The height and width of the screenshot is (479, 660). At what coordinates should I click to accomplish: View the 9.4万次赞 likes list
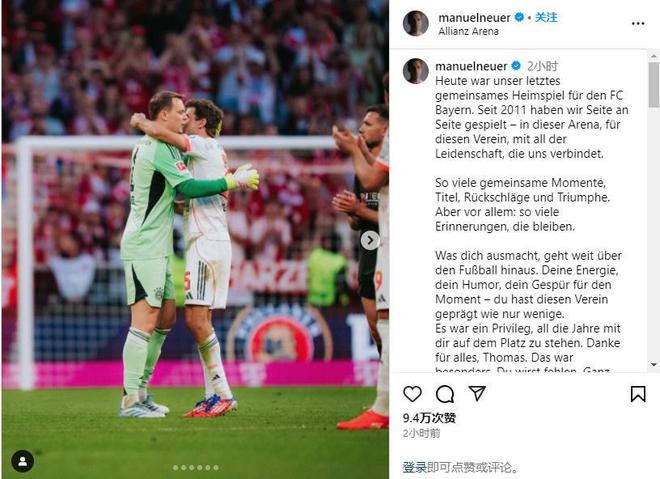click(429, 418)
